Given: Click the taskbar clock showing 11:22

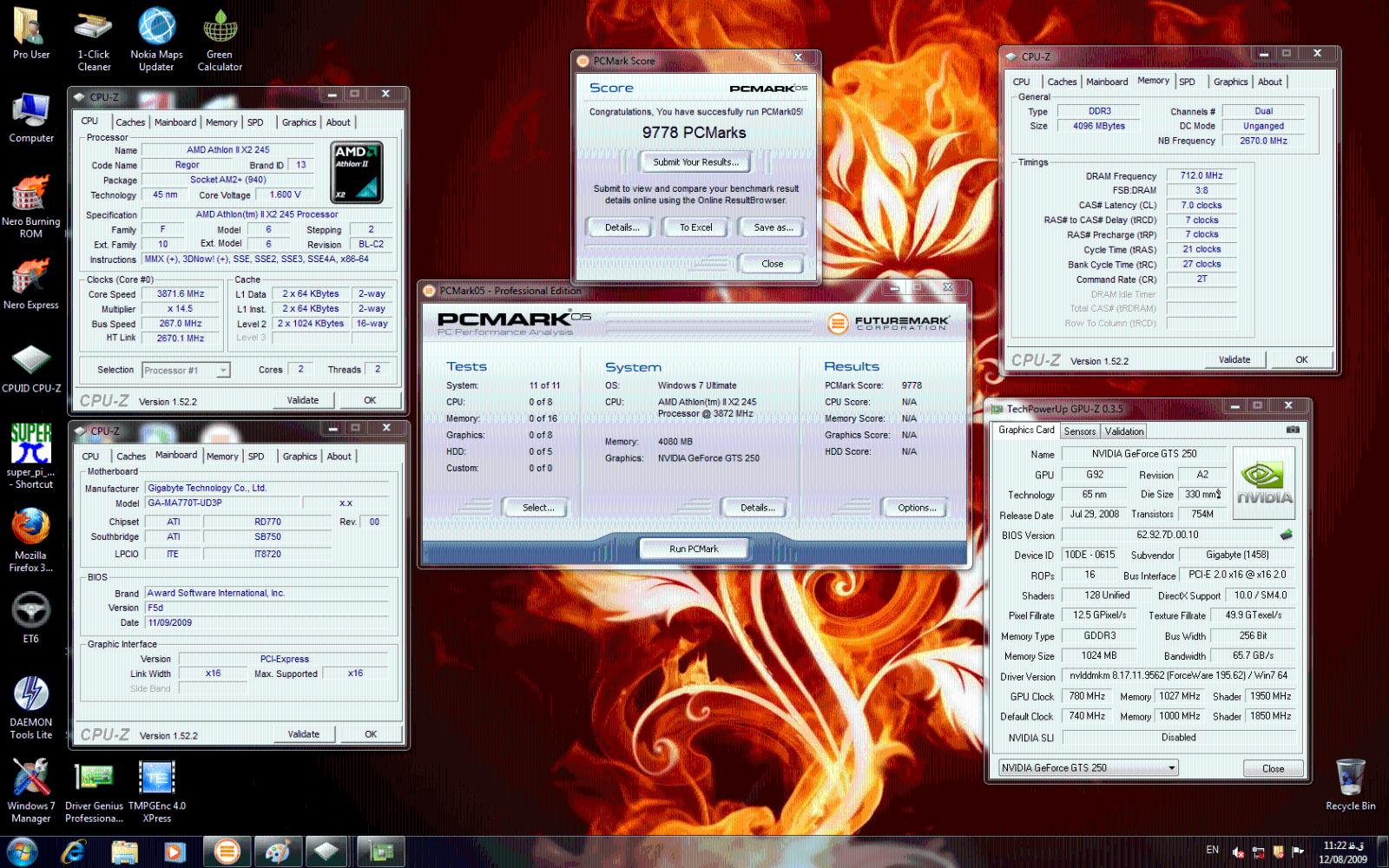Looking at the screenshot, I should click(1344, 852).
